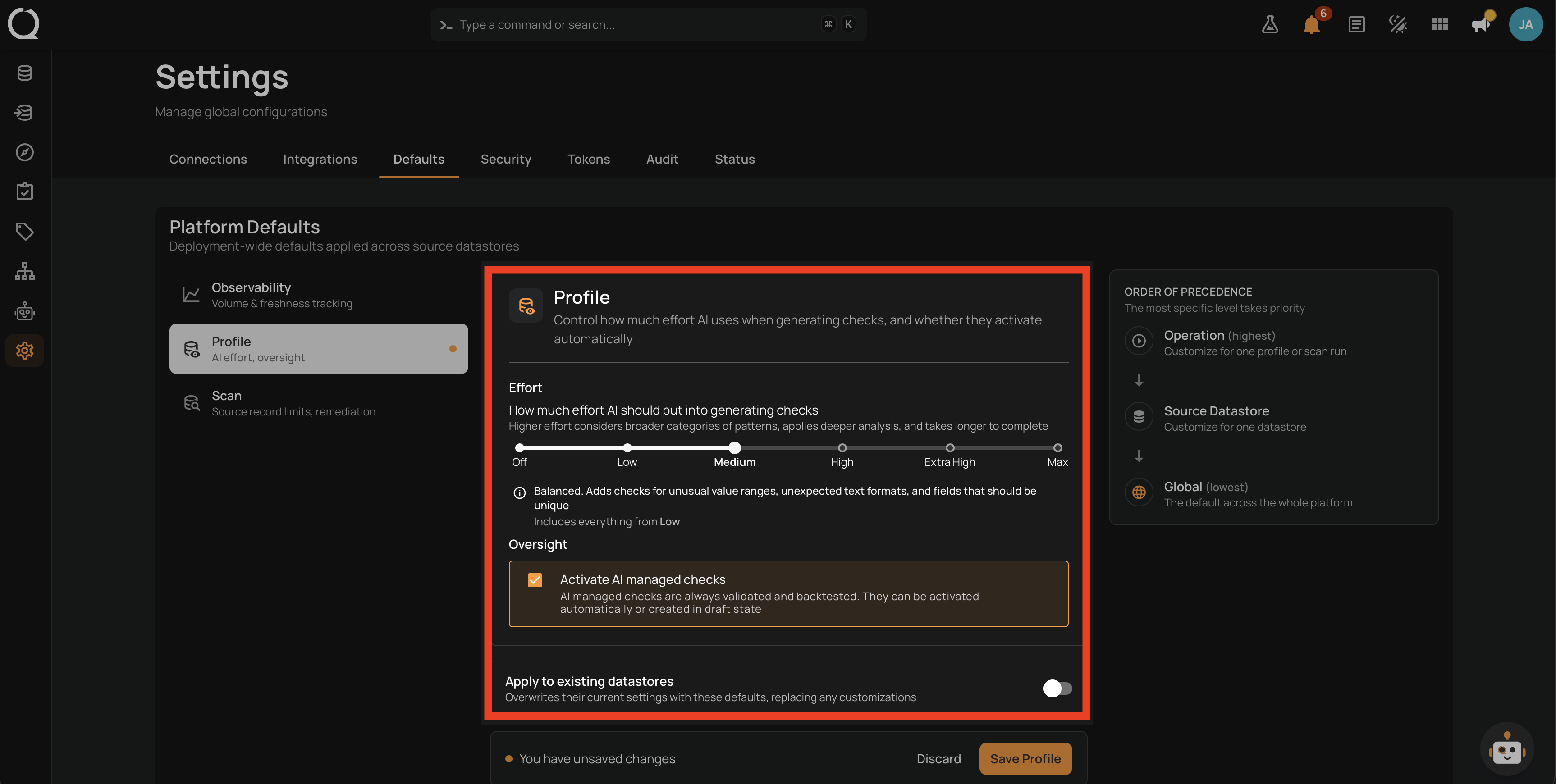Viewport: 1556px width, 784px height.
Task: Open the clipboard checks sidebar icon
Action: (25, 192)
